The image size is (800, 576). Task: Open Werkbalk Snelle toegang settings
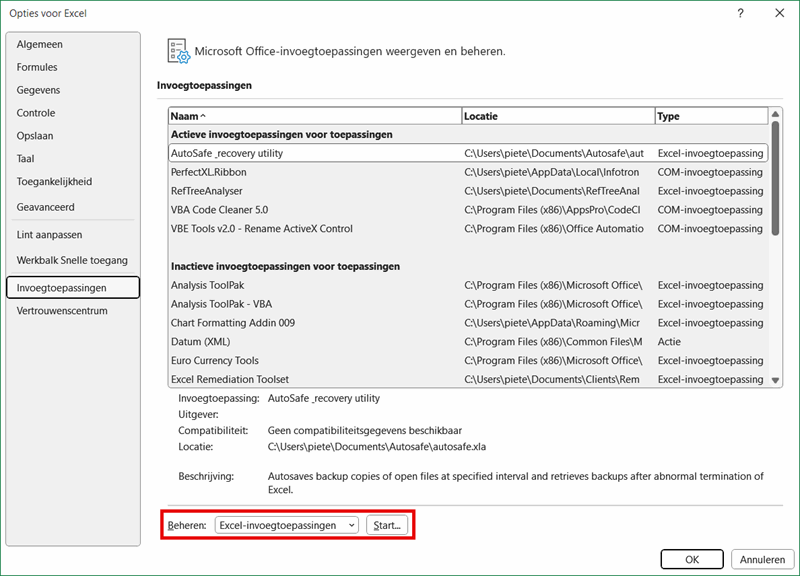click(x=73, y=260)
